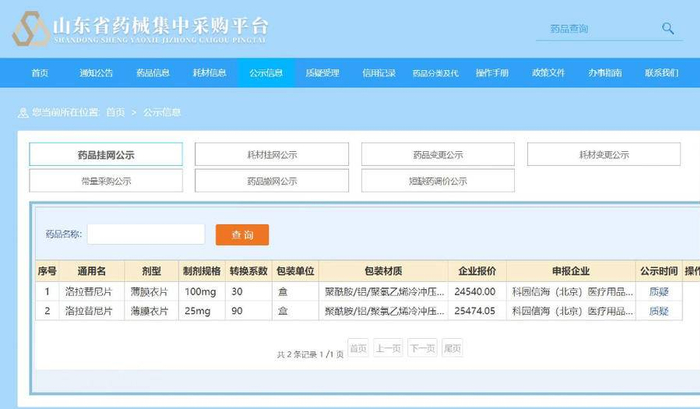The width and height of the screenshot is (700, 409).
Task: Click the price cell 24540.00
Action: pyautogui.click(x=475, y=292)
